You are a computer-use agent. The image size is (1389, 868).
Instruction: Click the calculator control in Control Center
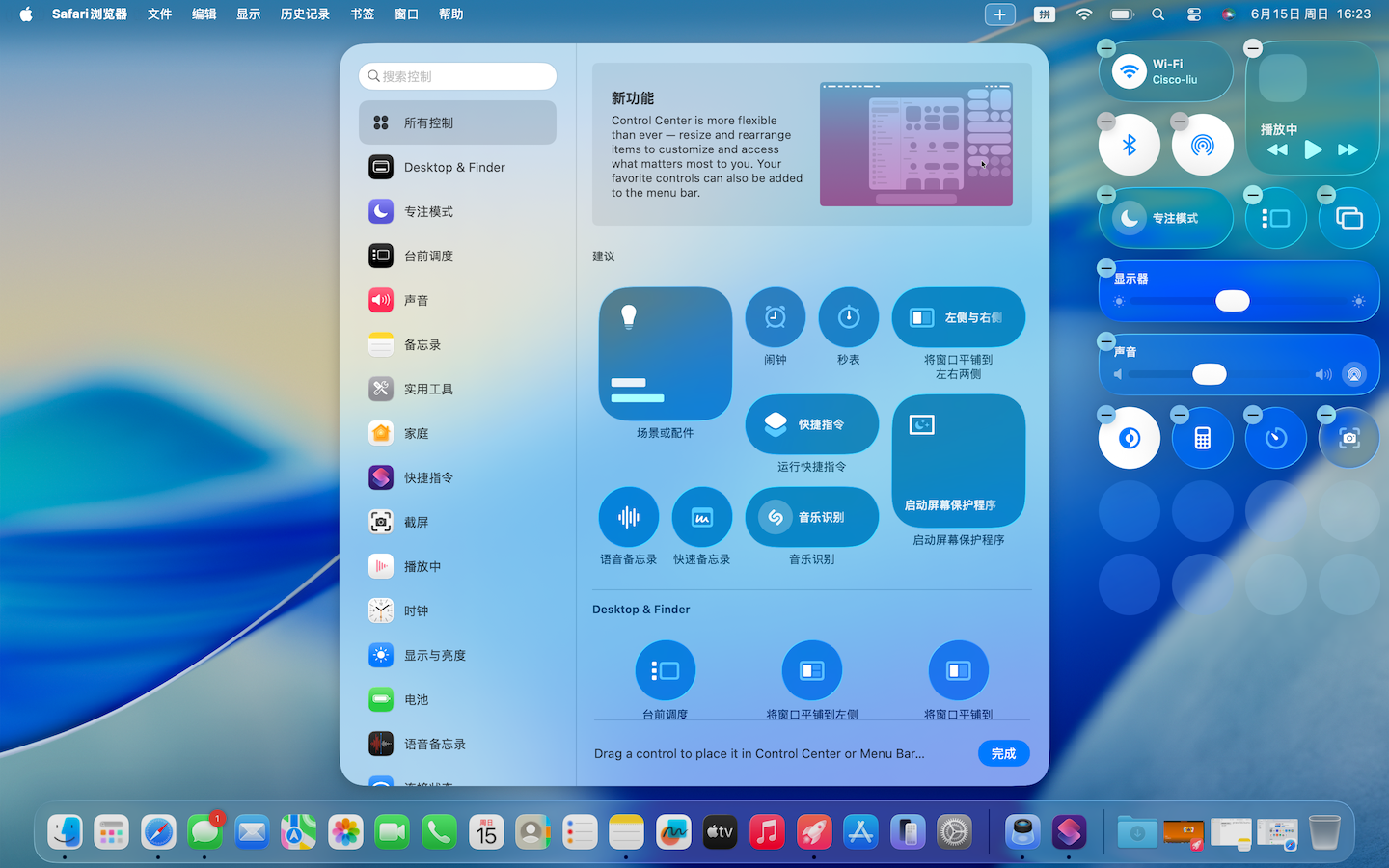[1202, 438]
